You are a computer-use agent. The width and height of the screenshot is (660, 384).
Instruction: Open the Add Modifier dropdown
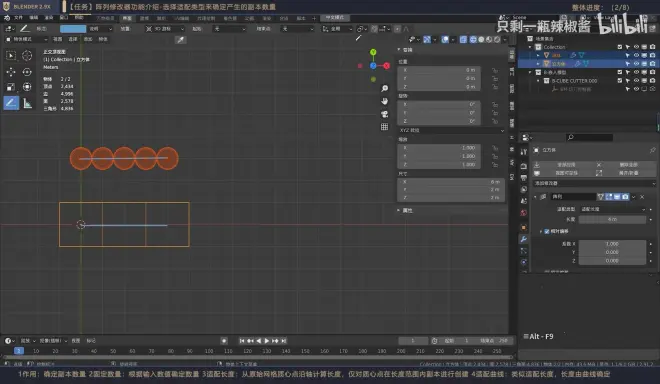click(594, 183)
